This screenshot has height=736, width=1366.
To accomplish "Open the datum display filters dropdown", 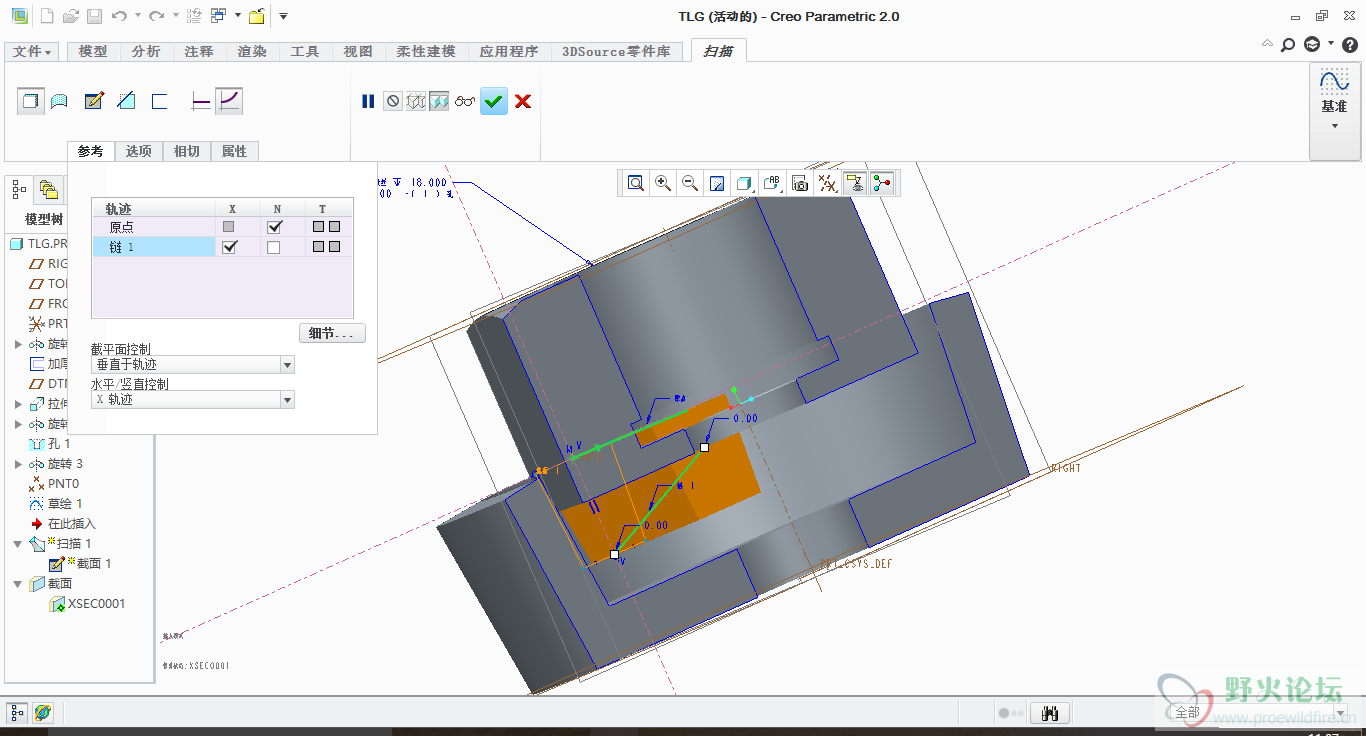I will coord(827,183).
